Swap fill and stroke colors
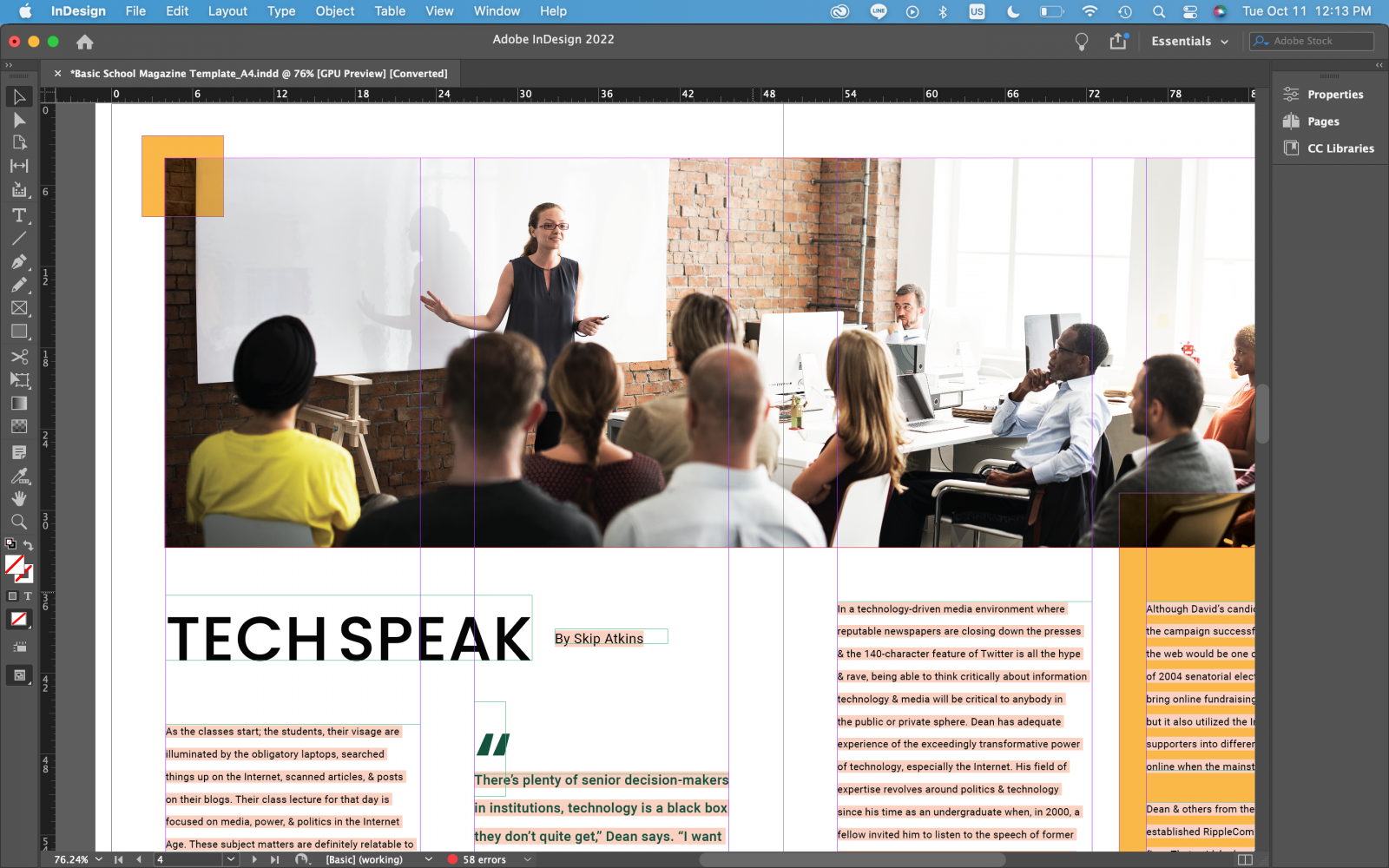1389x868 pixels. [x=29, y=545]
